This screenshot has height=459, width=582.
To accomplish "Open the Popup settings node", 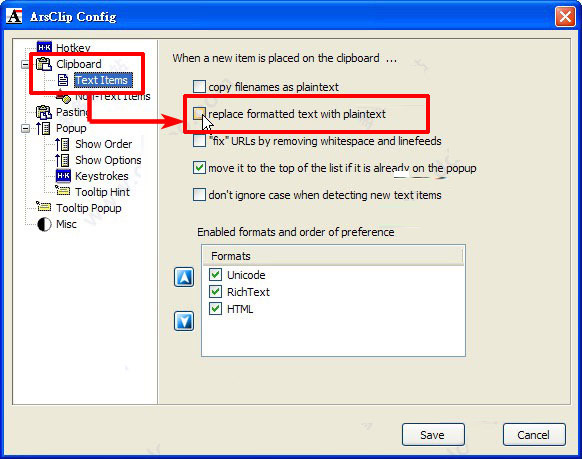I will click(71, 128).
